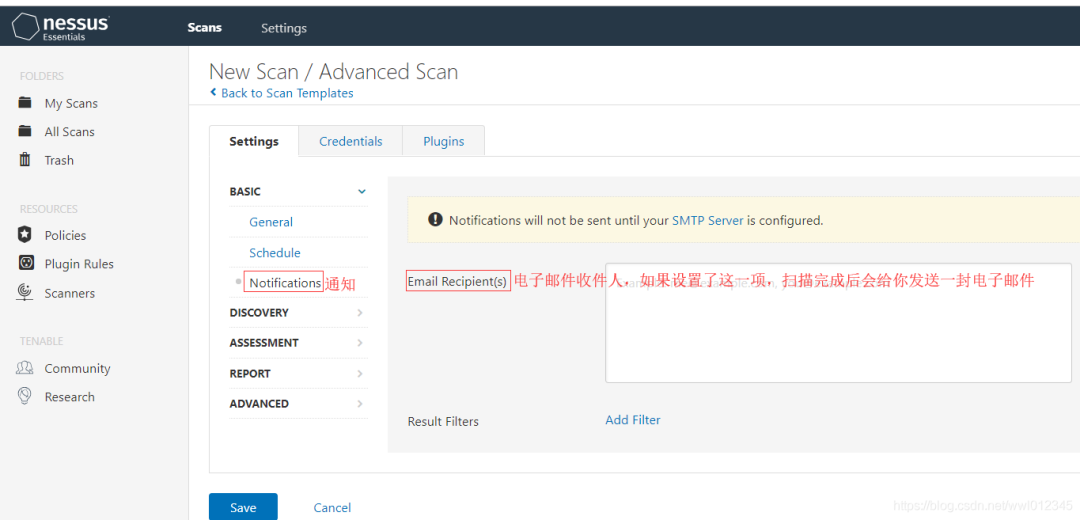1080x520 pixels.
Task: Click the Nessus Essentials logo
Action: (x=61, y=26)
